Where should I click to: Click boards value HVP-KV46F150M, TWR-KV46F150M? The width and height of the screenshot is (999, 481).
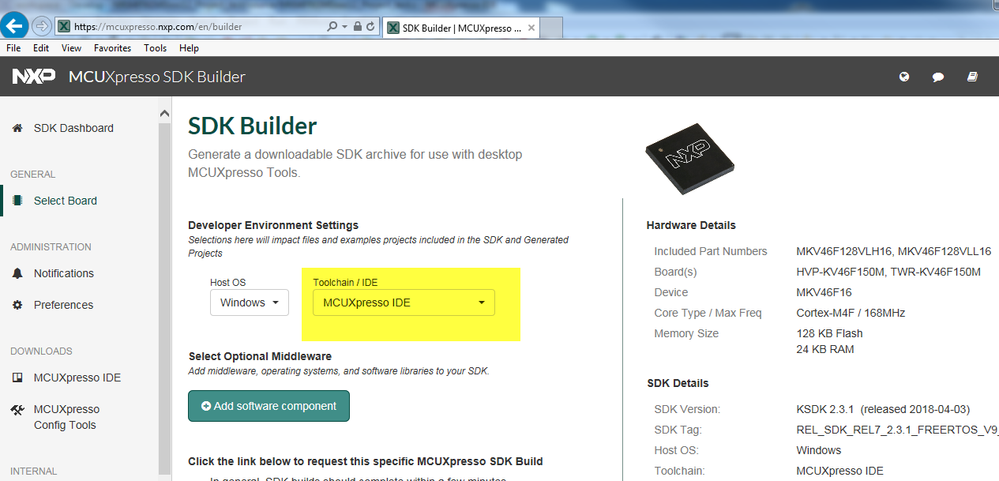pos(888,272)
